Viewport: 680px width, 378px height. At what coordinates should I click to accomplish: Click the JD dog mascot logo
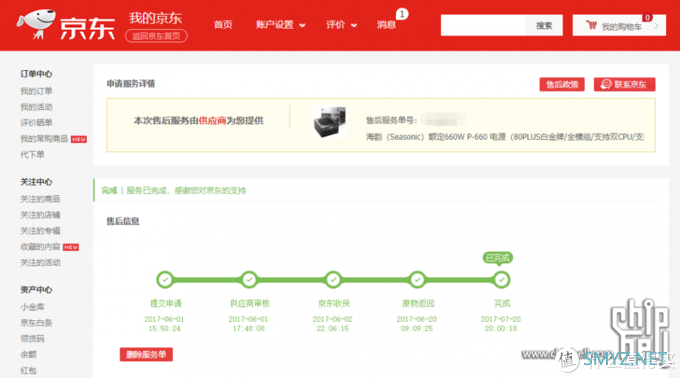[x=36, y=24]
